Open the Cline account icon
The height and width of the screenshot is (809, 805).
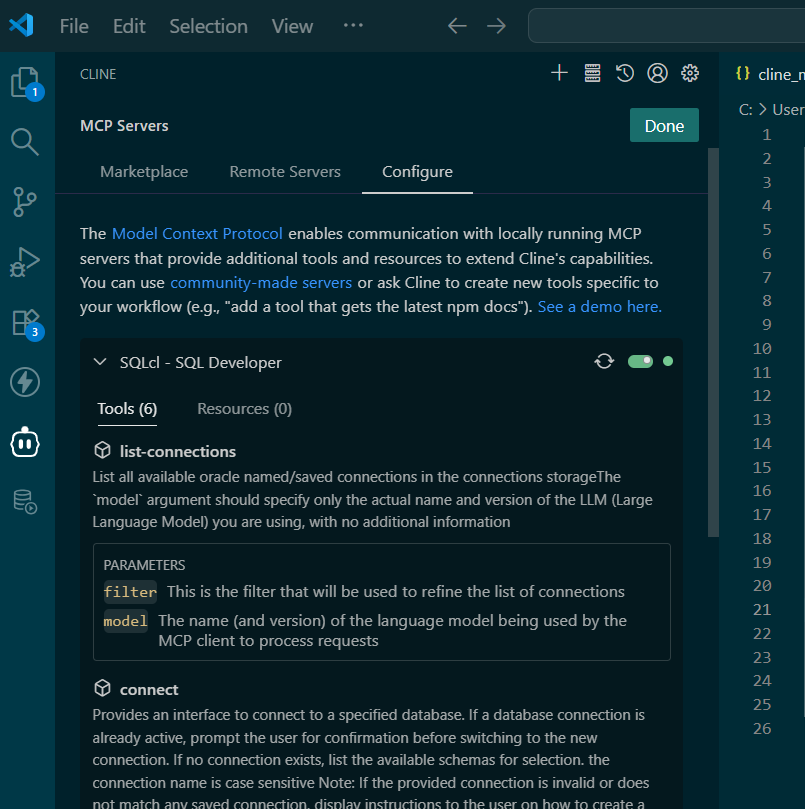[x=657, y=72]
